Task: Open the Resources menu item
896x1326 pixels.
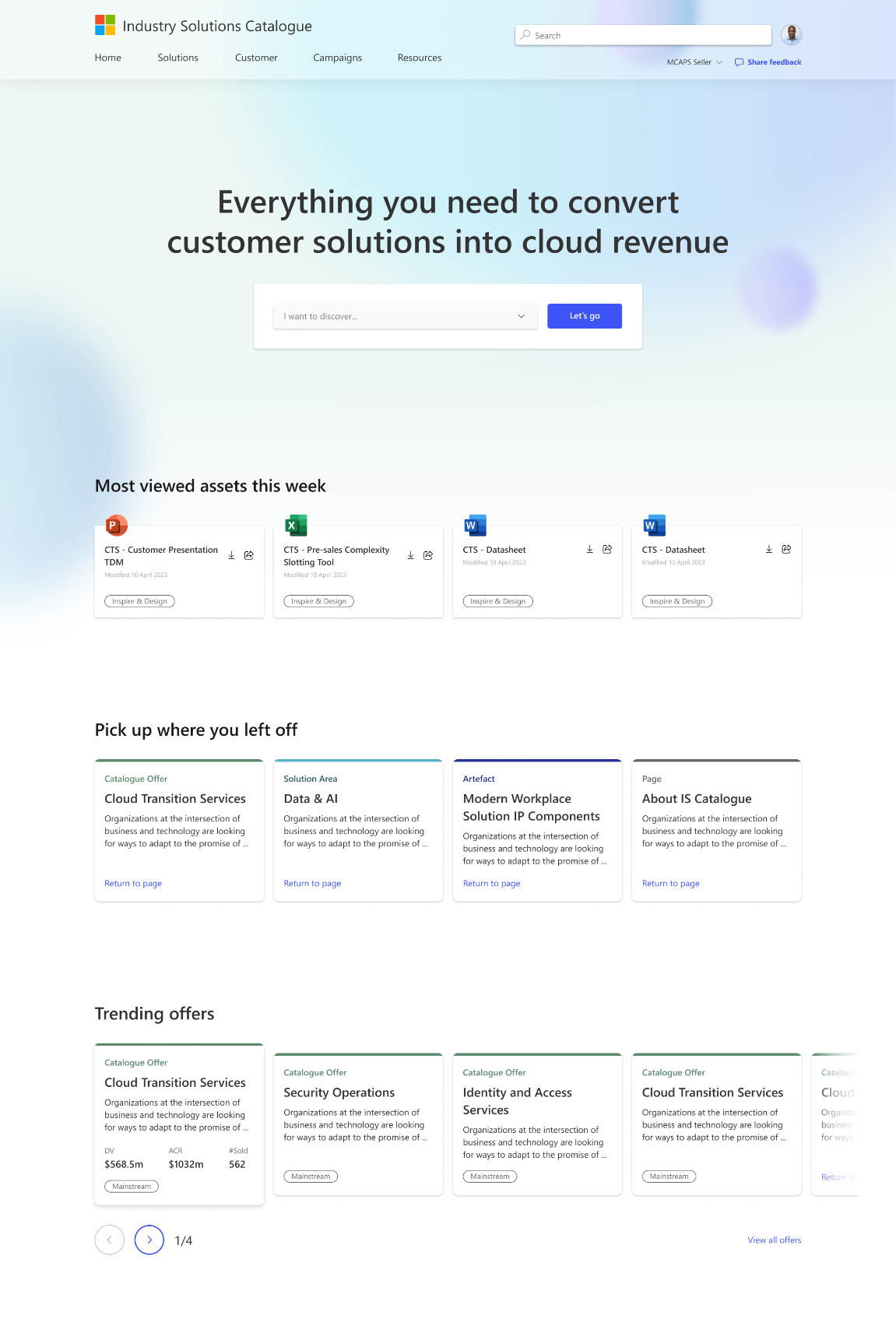Action: [420, 58]
